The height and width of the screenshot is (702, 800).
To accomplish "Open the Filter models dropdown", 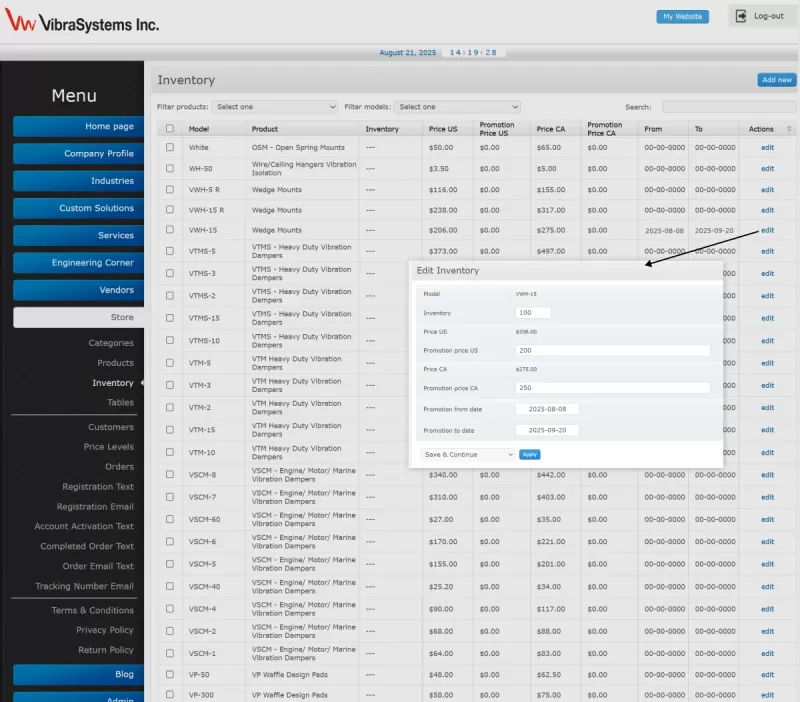I will tap(457, 107).
